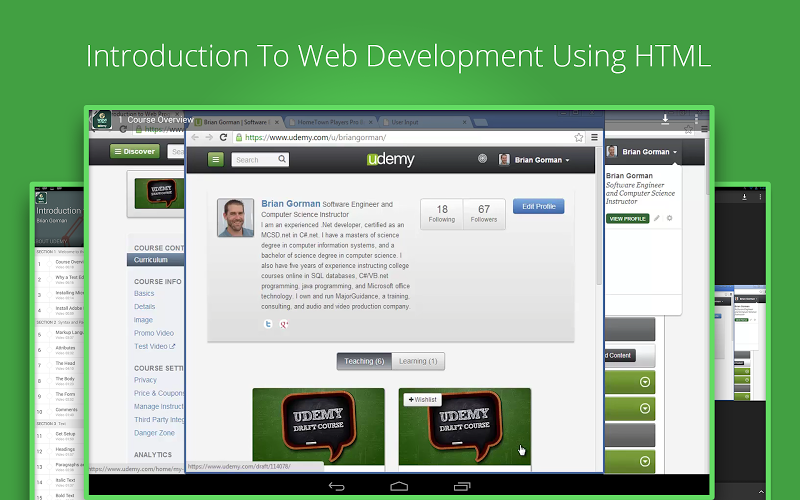Open the Google Plus profile link icon
The width and height of the screenshot is (800, 500).
click(284, 324)
